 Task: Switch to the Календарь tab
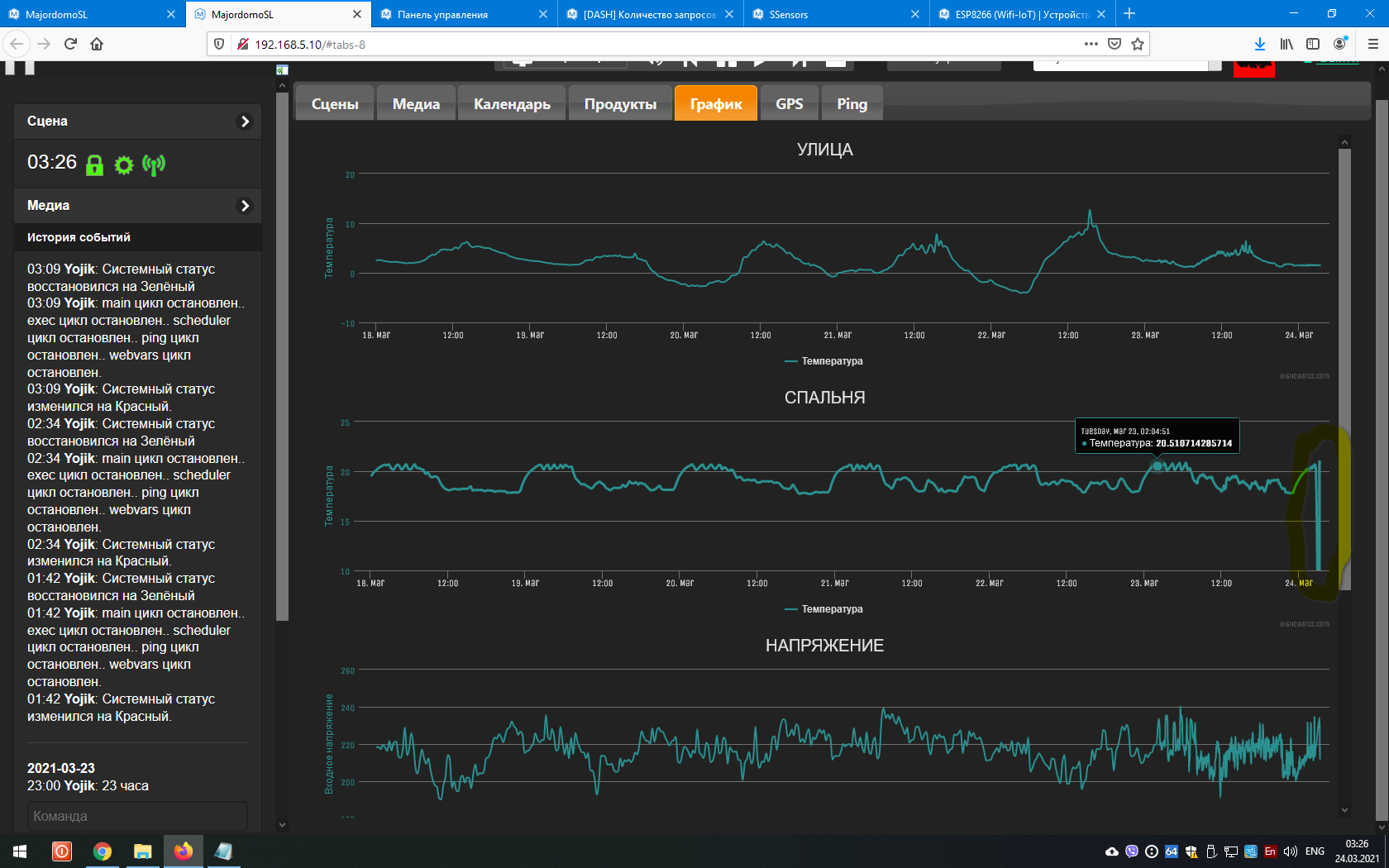click(x=512, y=104)
